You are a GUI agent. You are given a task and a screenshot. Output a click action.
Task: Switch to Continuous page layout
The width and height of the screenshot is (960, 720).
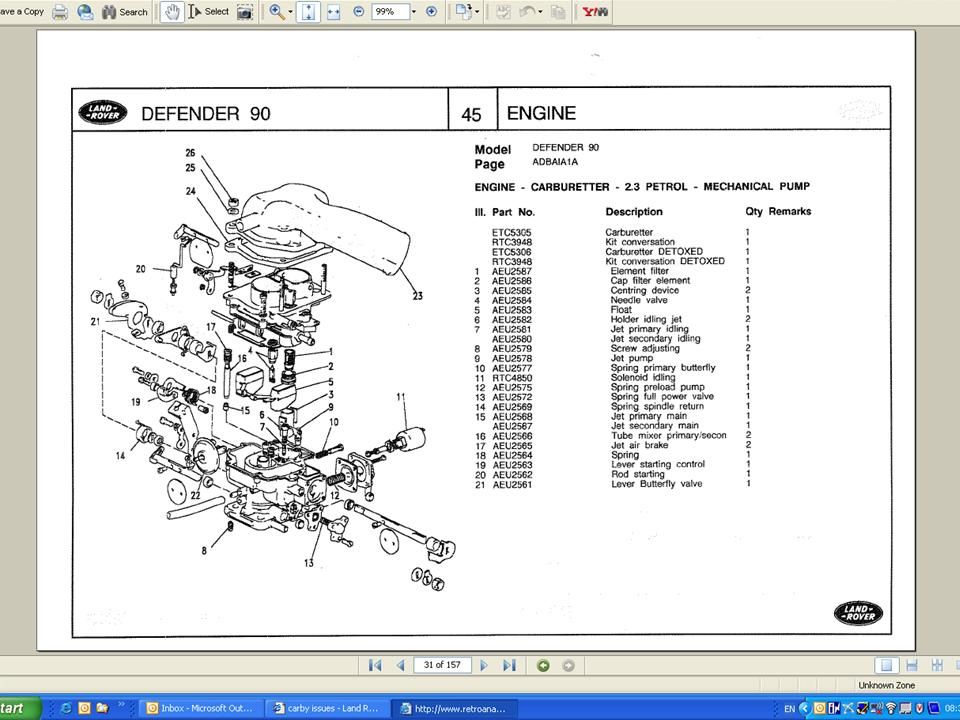912,666
